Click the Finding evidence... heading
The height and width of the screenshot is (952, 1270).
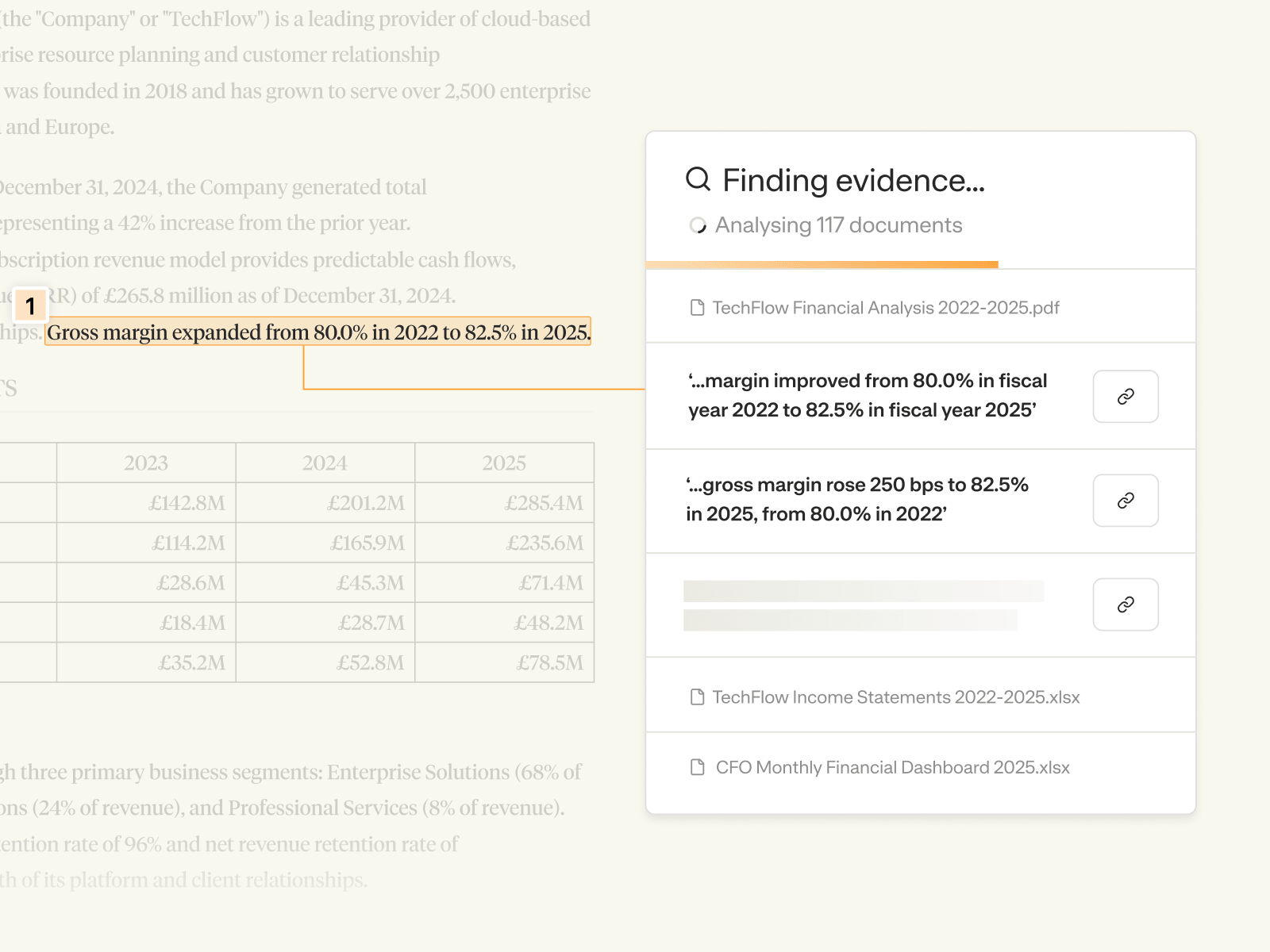tap(853, 180)
